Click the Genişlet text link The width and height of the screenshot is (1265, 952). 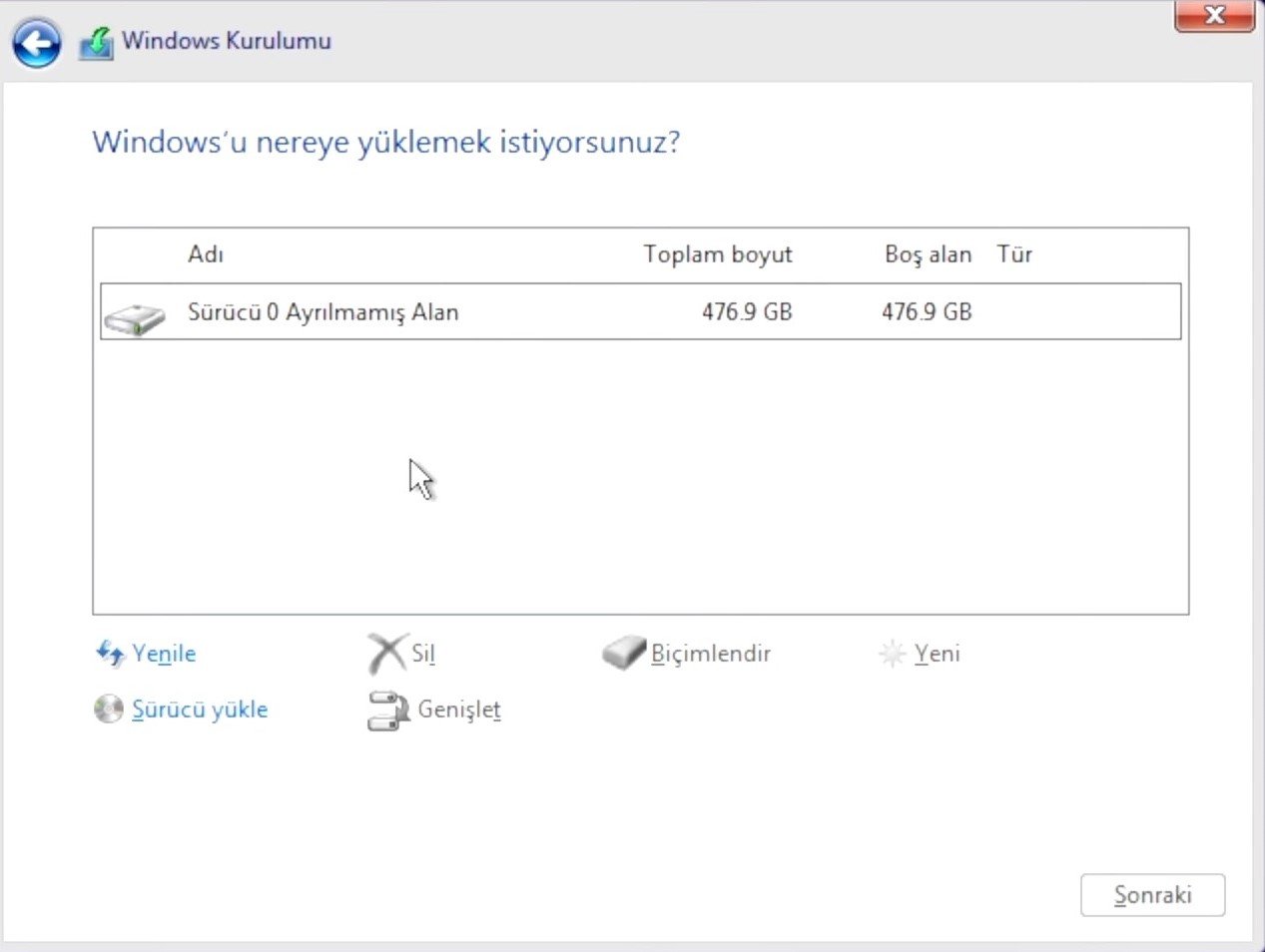click(459, 710)
